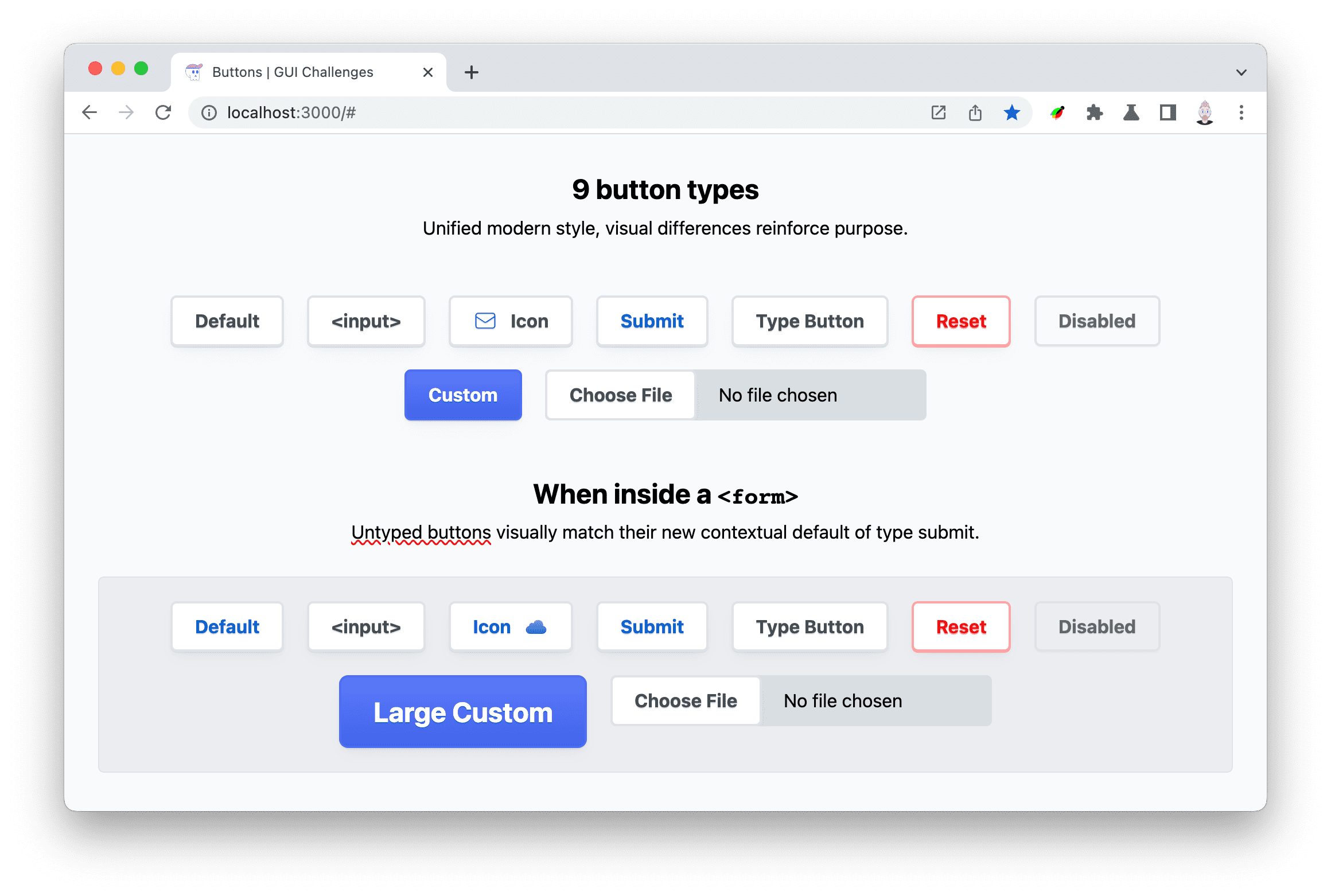The height and width of the screenshot is (896, 1331).
Task: Click the browser extensions puzzle icon
Action: pyautogui.click(x=1094, y=112)
